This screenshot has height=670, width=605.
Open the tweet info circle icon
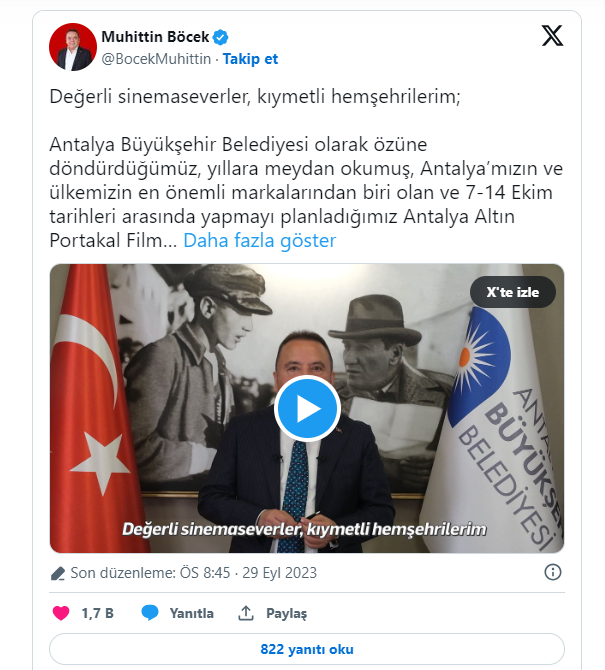(552, 572)
